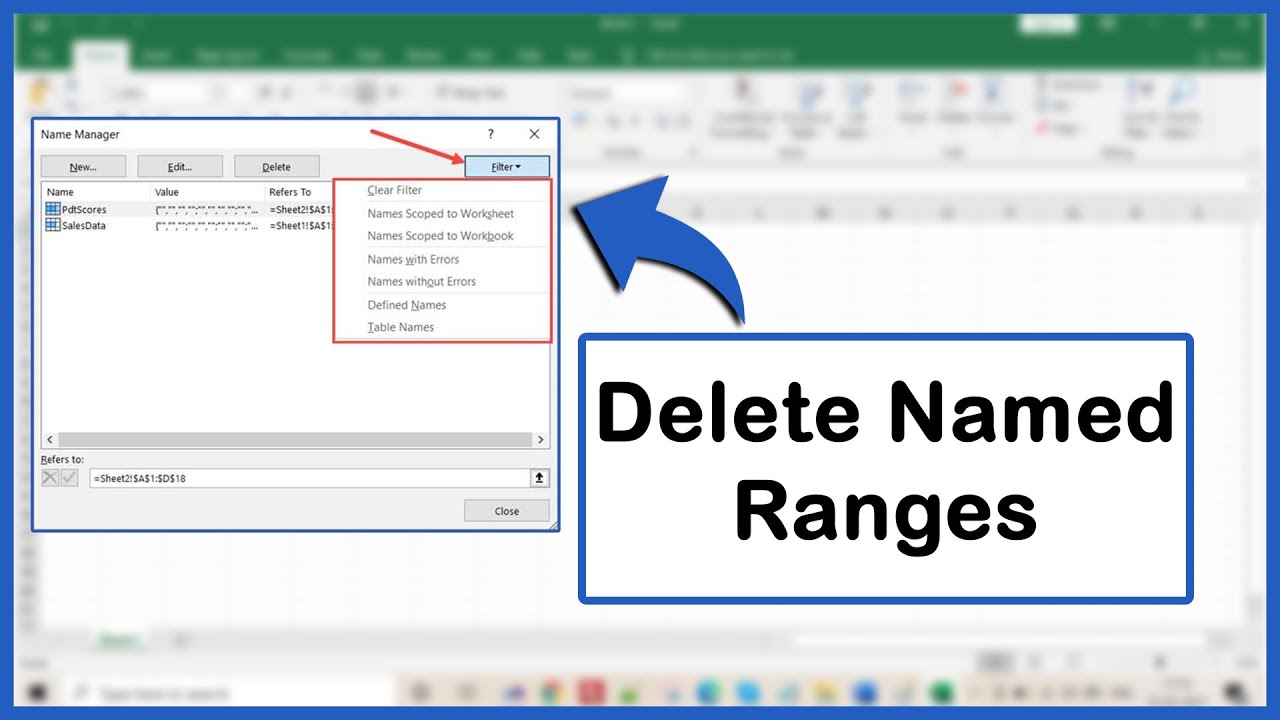Image resolution: width=1280 pixels, height=720 pixels.
Task: Select Names with Errors option
Action: click(x=414, y=259)
